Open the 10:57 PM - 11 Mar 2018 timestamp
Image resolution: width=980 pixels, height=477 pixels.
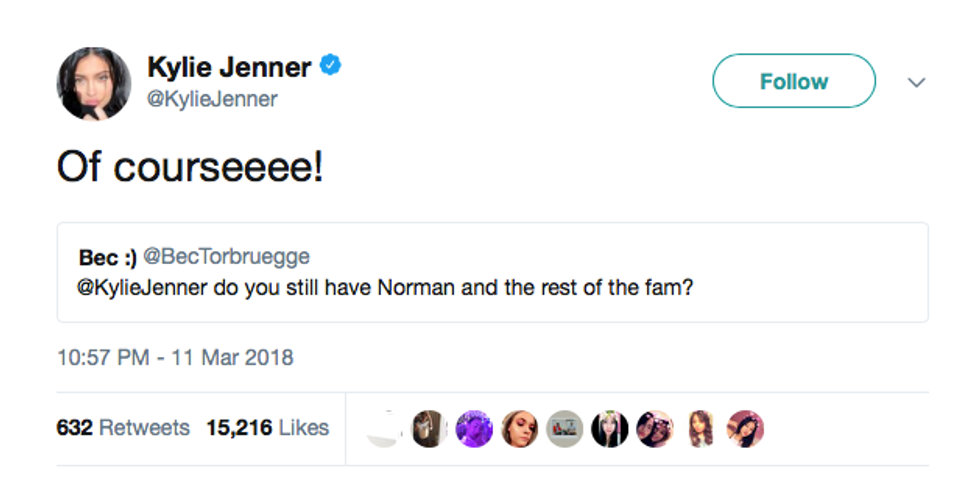pos(175,357)
